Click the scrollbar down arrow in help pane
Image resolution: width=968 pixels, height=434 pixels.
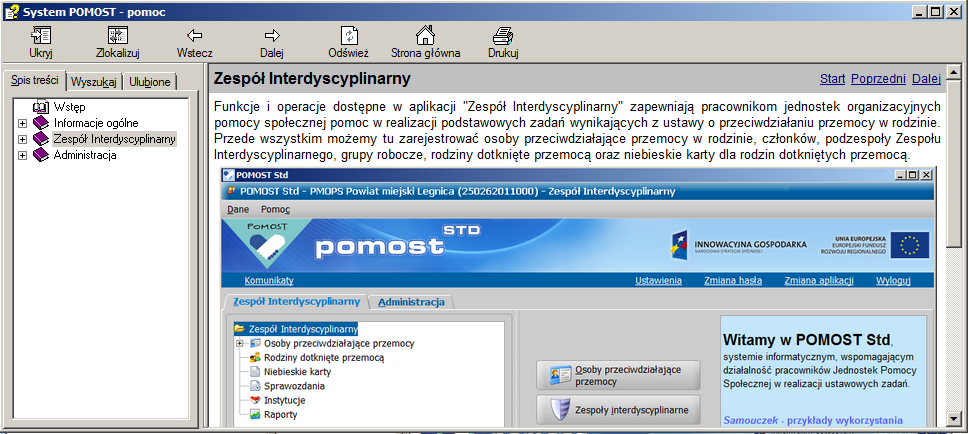point(953,419)
